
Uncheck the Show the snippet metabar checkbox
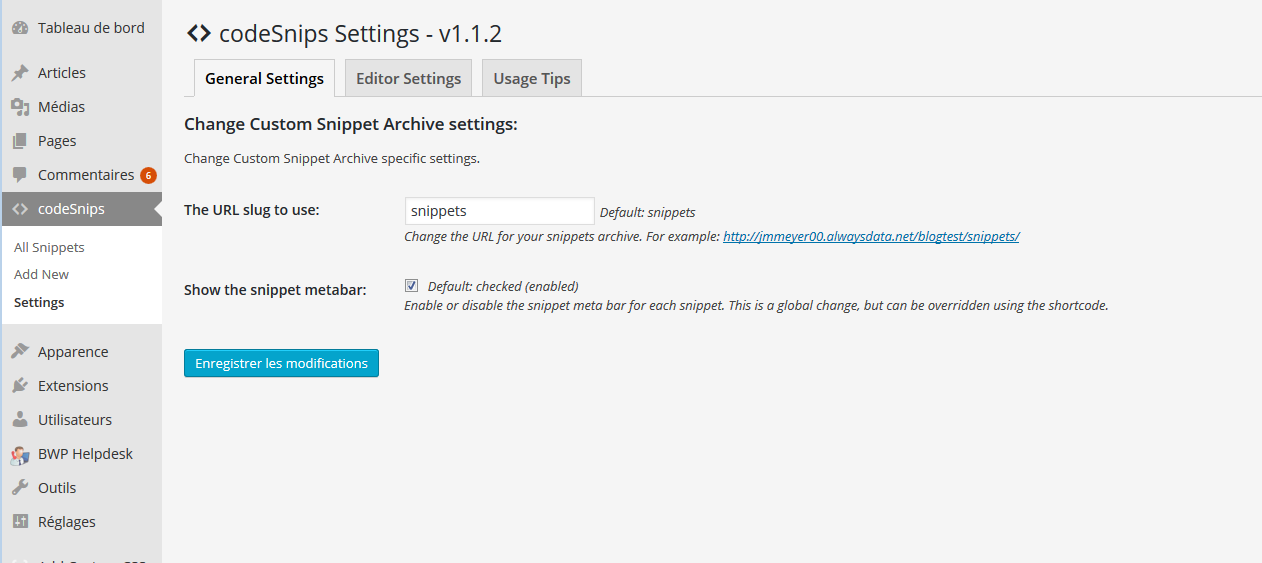411,286
